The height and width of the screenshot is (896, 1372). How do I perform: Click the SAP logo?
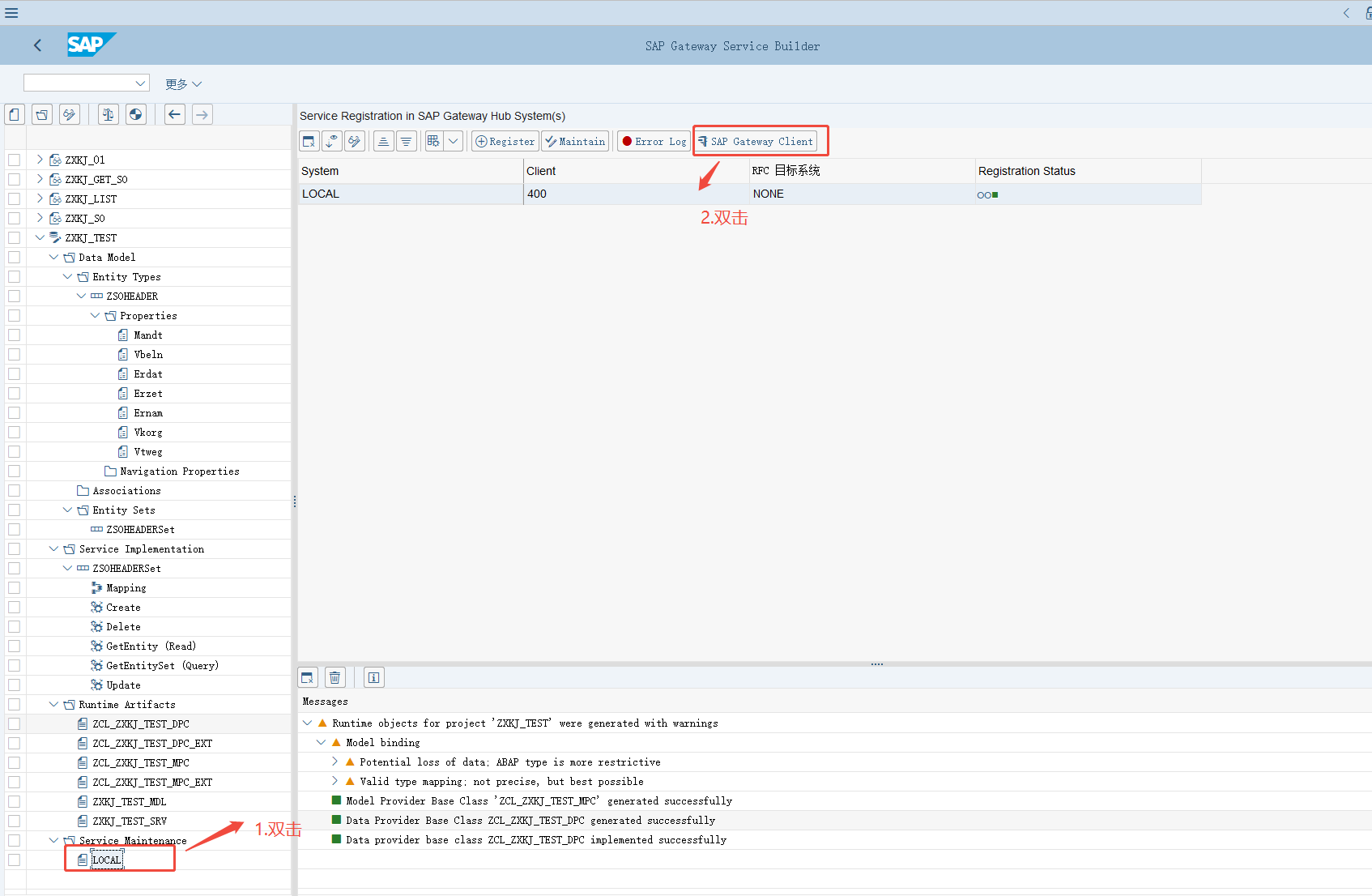click(92, 45)
